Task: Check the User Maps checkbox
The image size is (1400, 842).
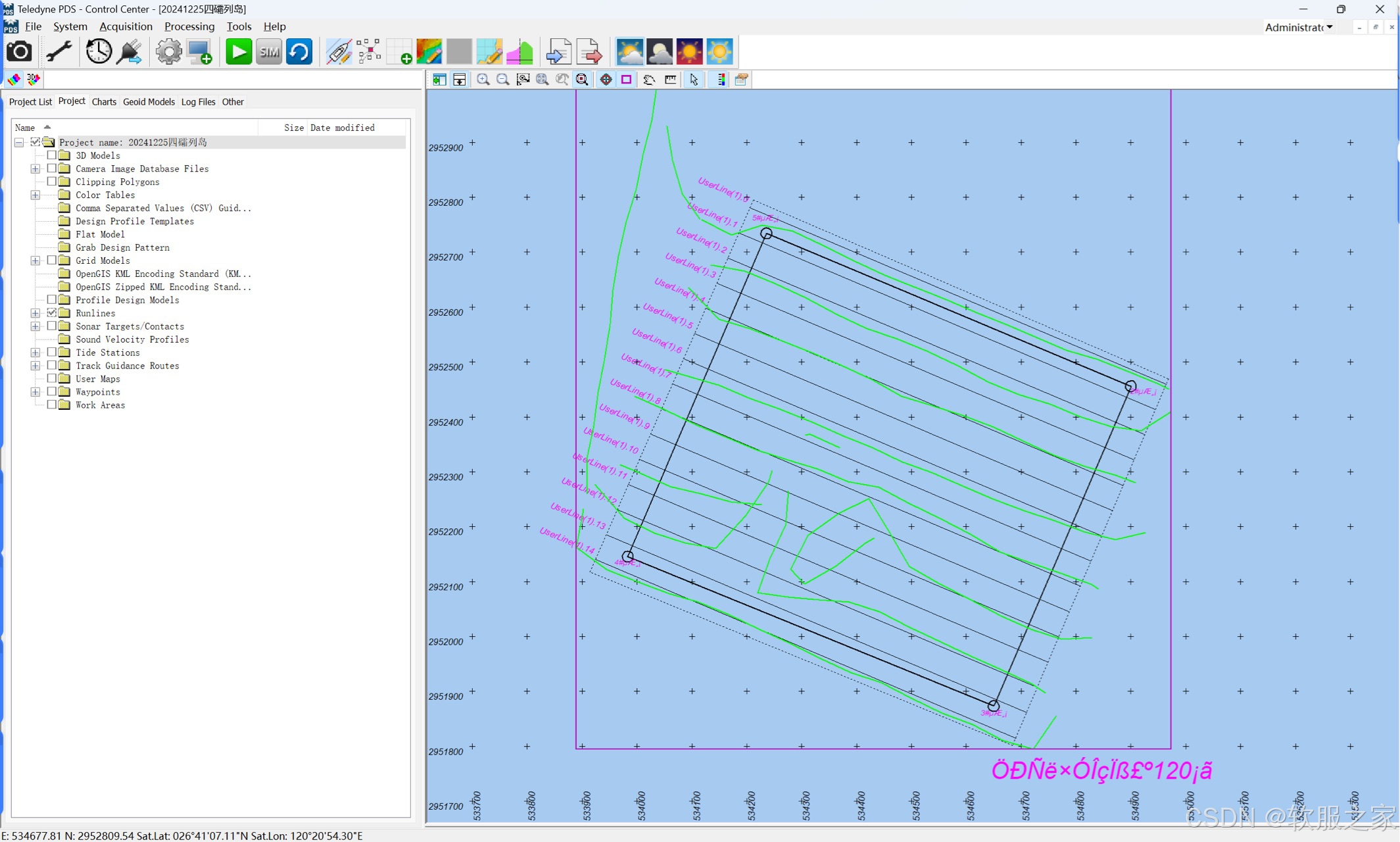Action: [53, 378]
